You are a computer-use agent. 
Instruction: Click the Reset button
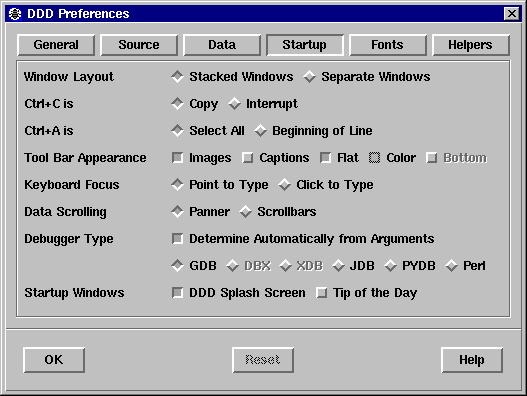(x=263, y=360)
